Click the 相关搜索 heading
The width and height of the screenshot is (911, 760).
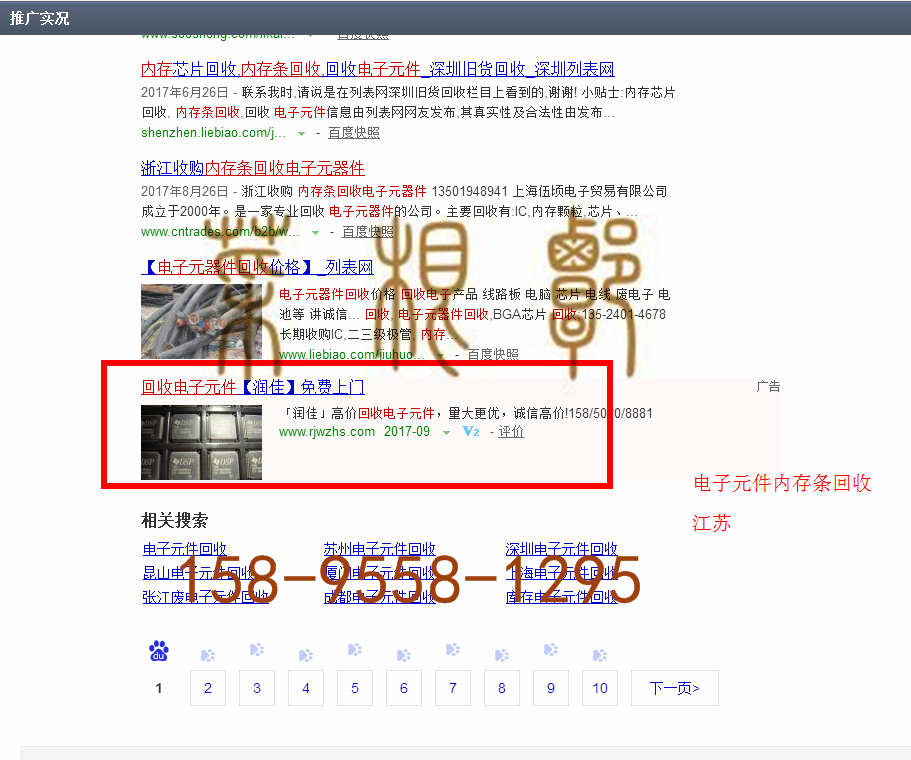coord(174,520)
